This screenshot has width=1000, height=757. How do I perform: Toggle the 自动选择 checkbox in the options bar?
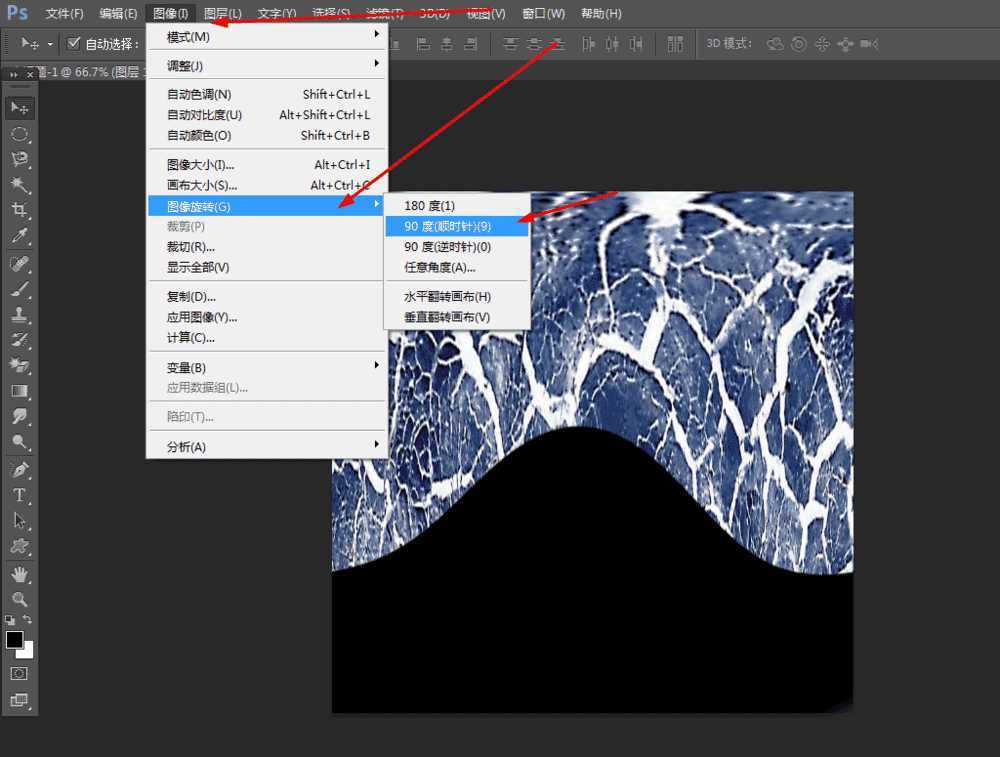tap(74, 43)
